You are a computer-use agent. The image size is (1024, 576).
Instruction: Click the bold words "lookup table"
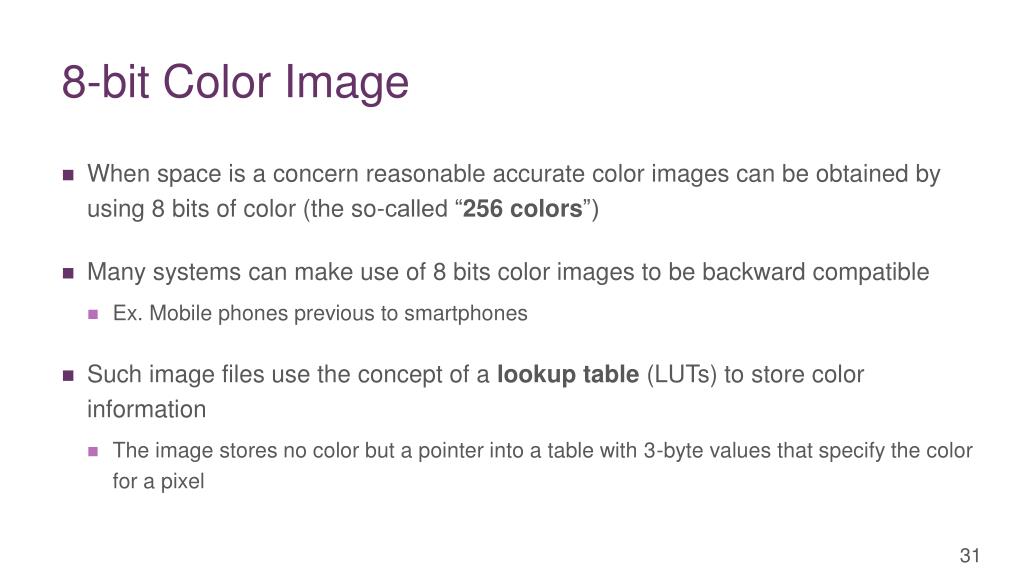568,375
